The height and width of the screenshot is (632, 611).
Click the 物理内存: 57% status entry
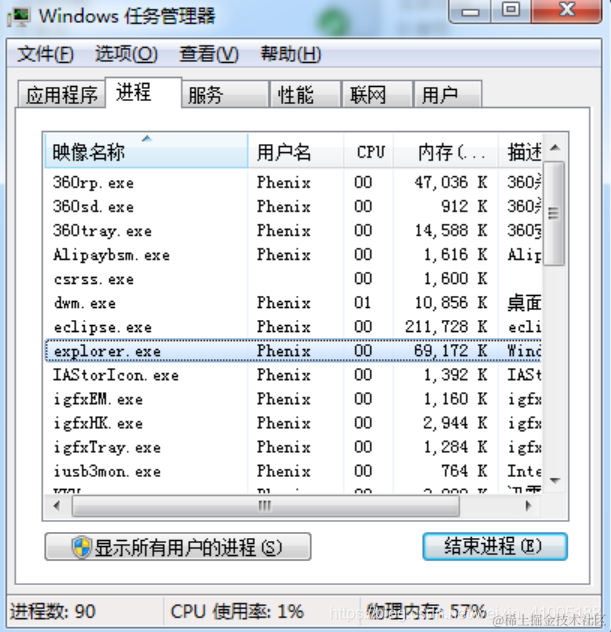pos(426,611)
